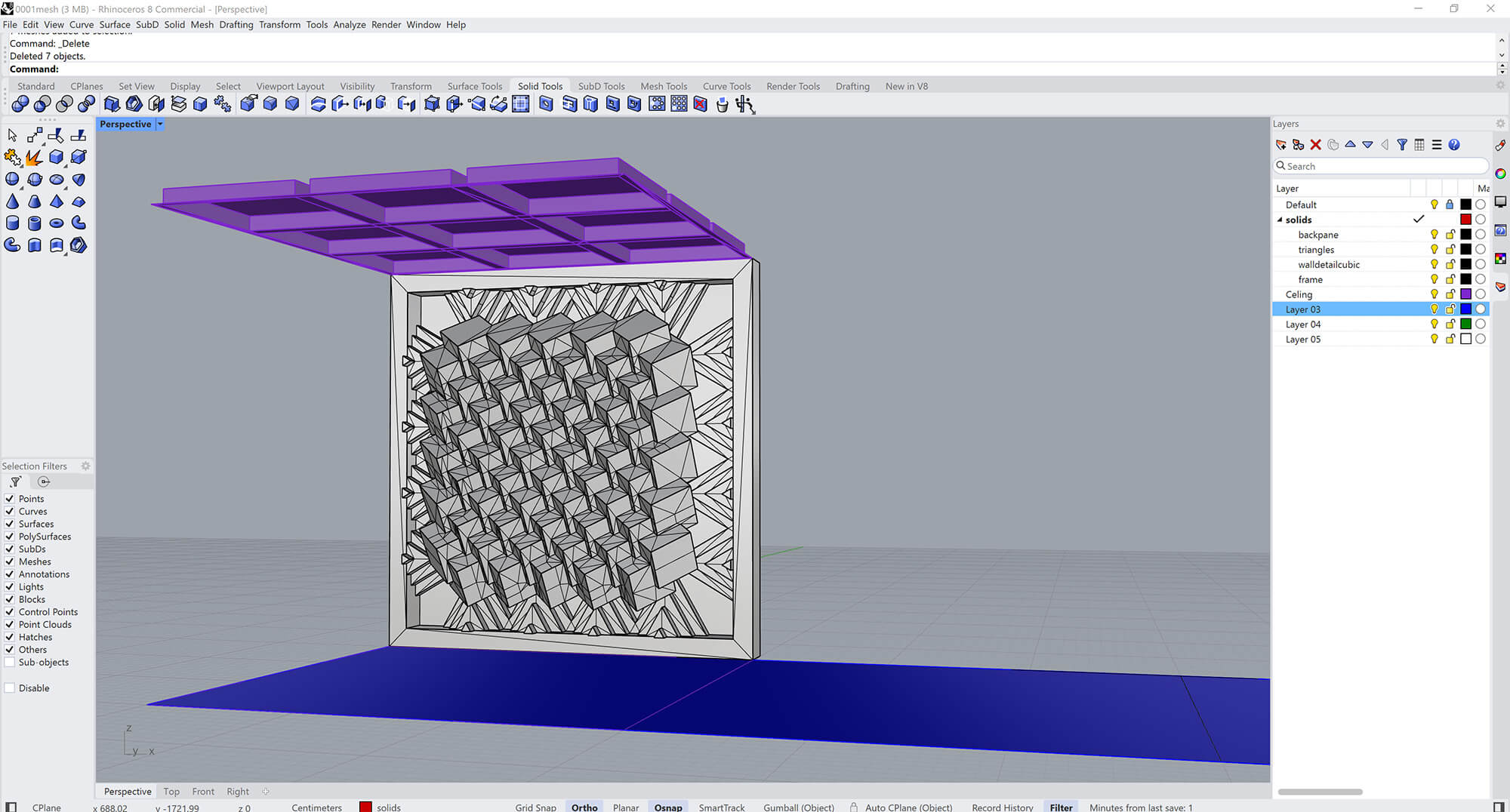This screenshot has width=1510, height=812.
Task: Select the Explode tool in the left toolbar
Action: pos(34,158)
